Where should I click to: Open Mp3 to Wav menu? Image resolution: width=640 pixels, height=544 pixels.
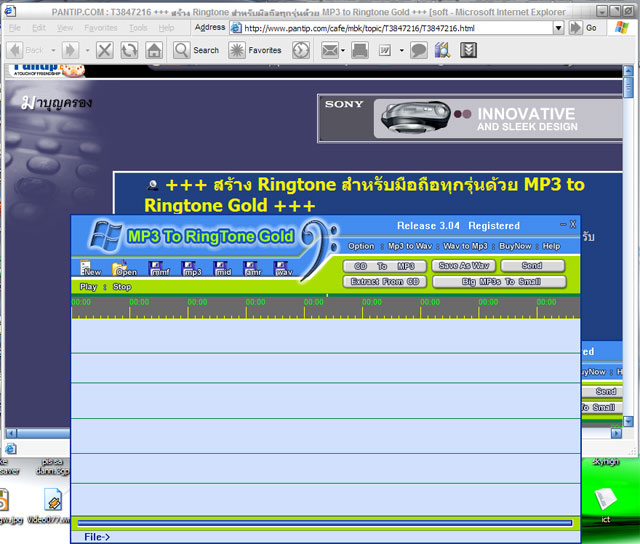409,246
